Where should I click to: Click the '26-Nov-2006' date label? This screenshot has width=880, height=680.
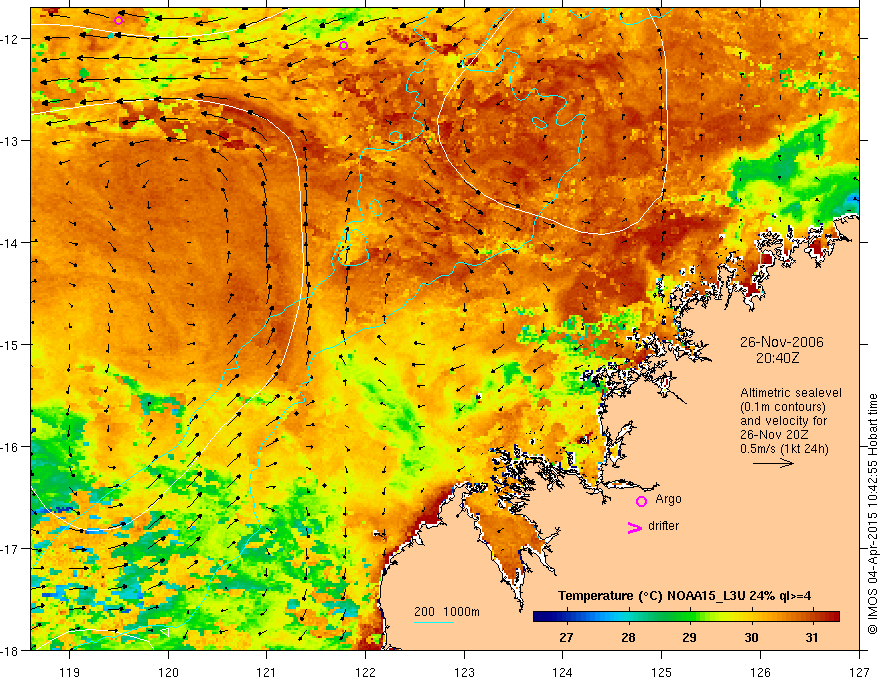(x=782, y=342)
